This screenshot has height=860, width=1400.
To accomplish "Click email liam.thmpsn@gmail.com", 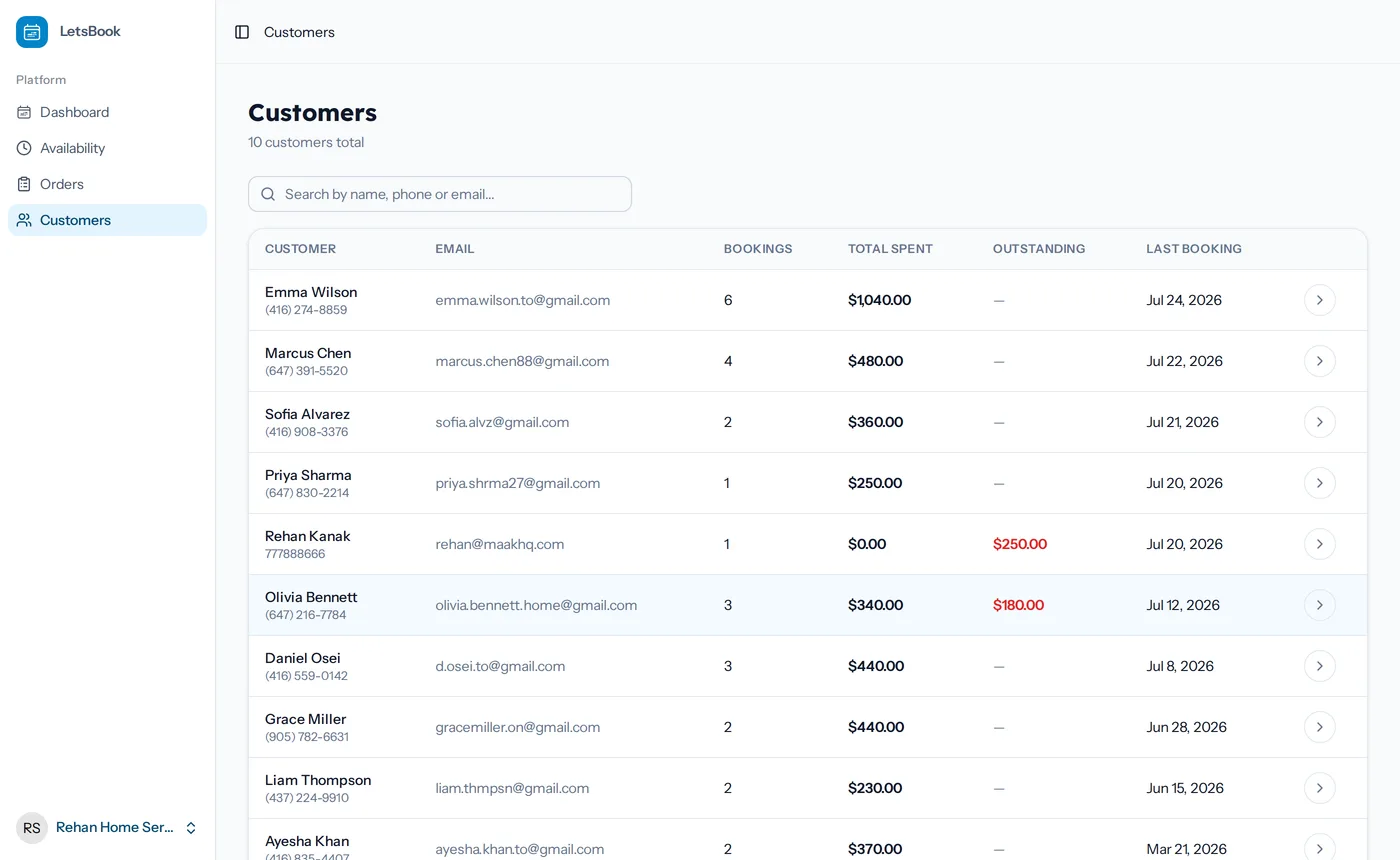I will pos(512,788).
